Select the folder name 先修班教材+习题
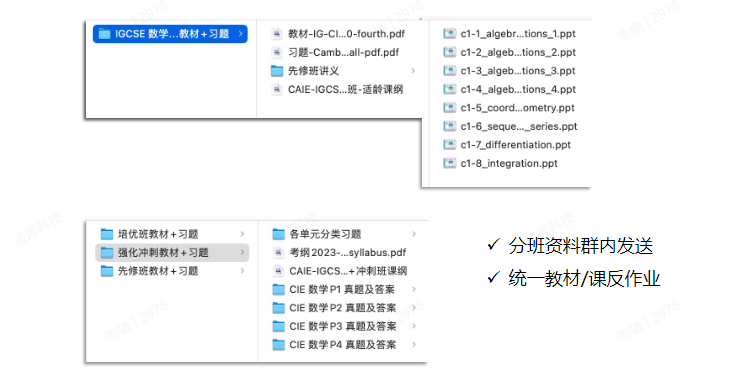The height and width of the screenshot is (381, 735). [158, 271]
